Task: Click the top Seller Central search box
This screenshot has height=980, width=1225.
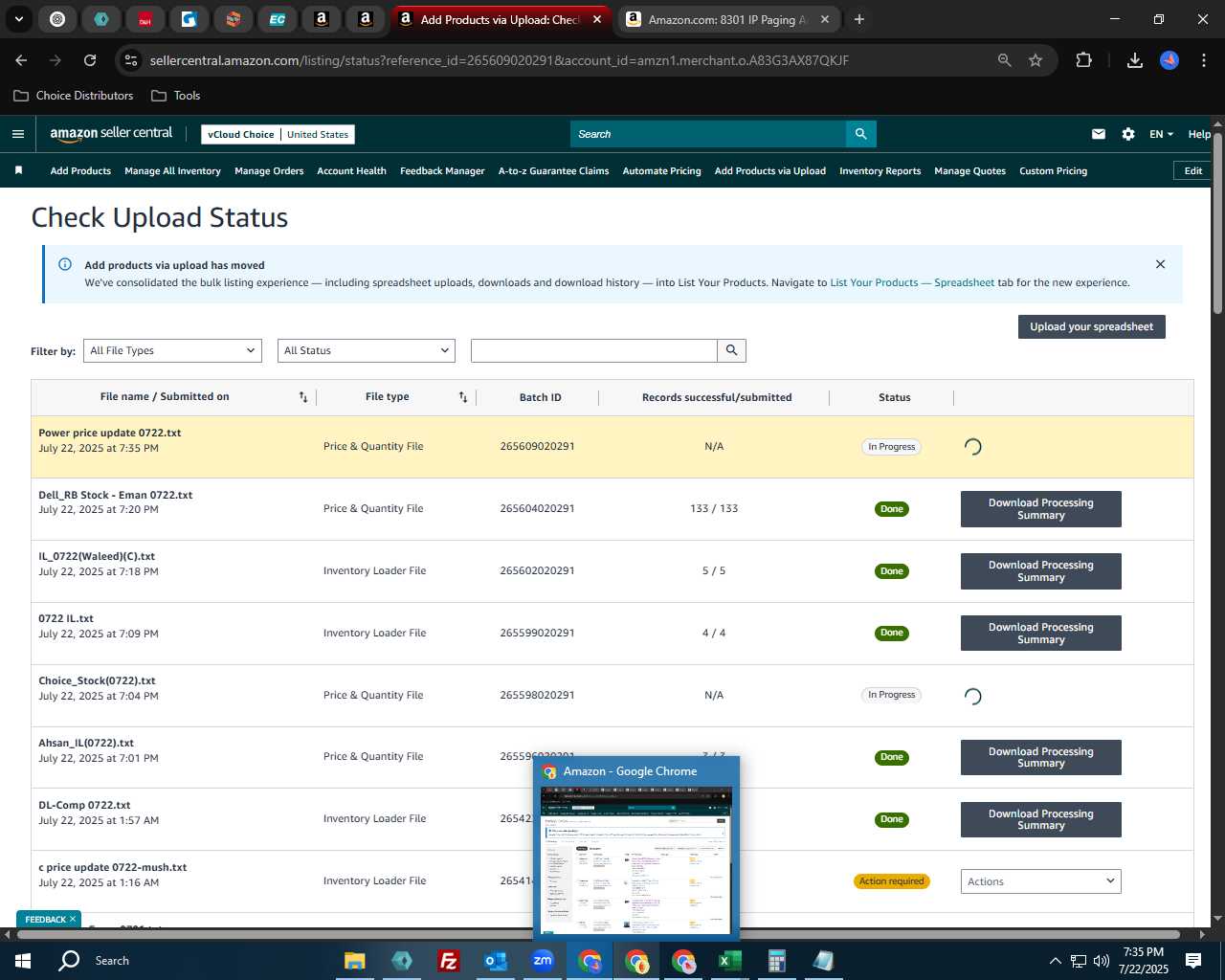Action: (708, 134)
